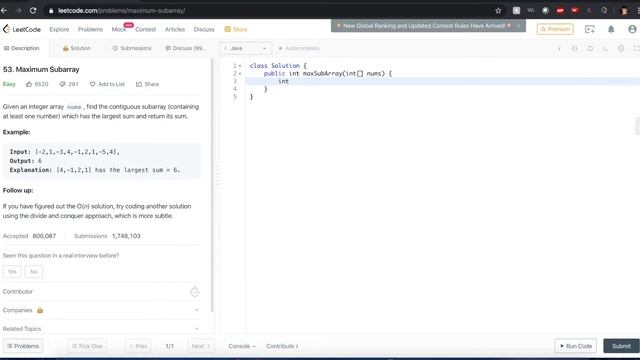Dismiss the global ranking banner
The height and width of the screenshot is (360, 640).
pyautogui.click(x=518, y=26)
